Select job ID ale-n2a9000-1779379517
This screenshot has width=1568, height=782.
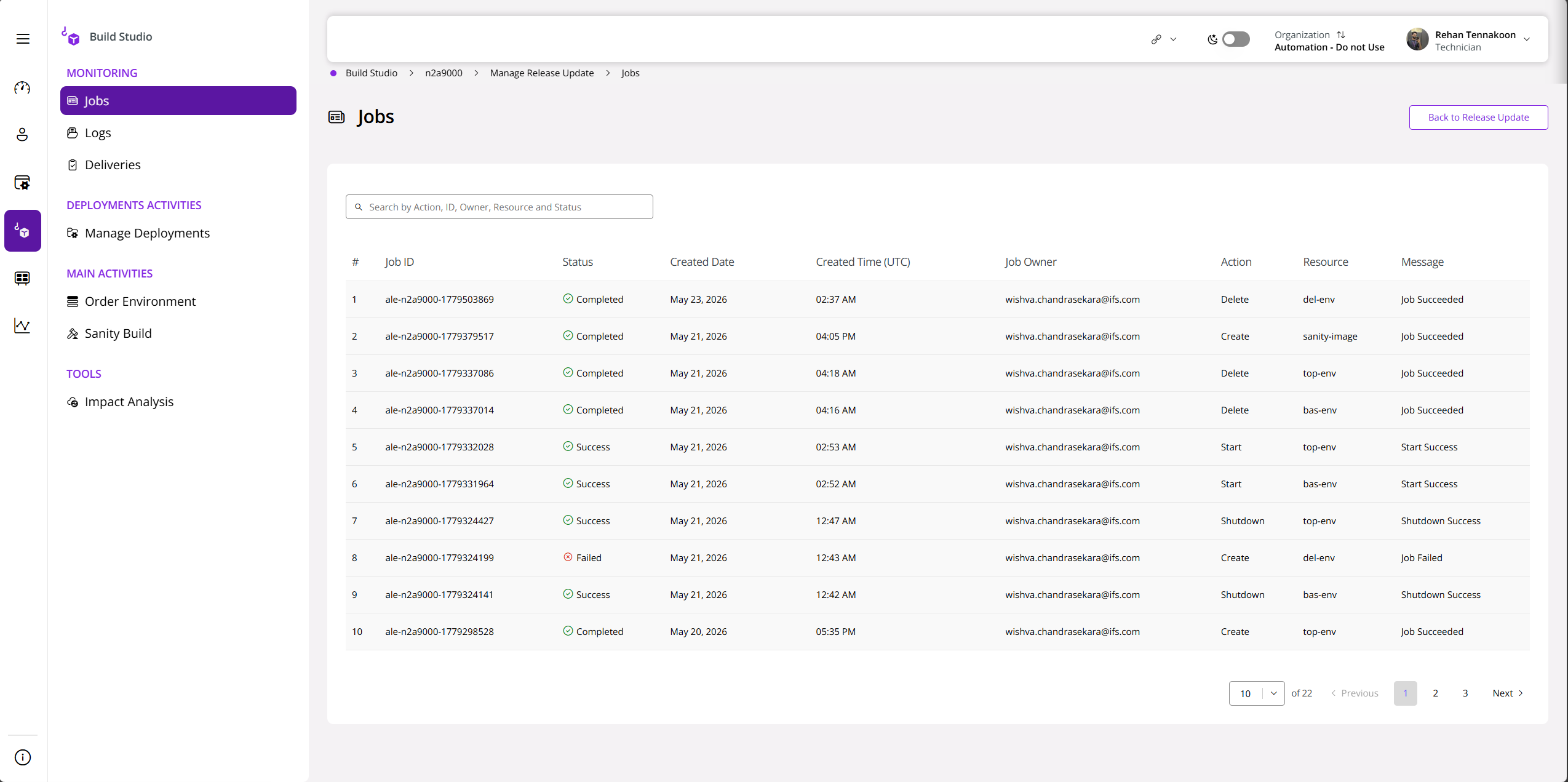pos(439,337)
